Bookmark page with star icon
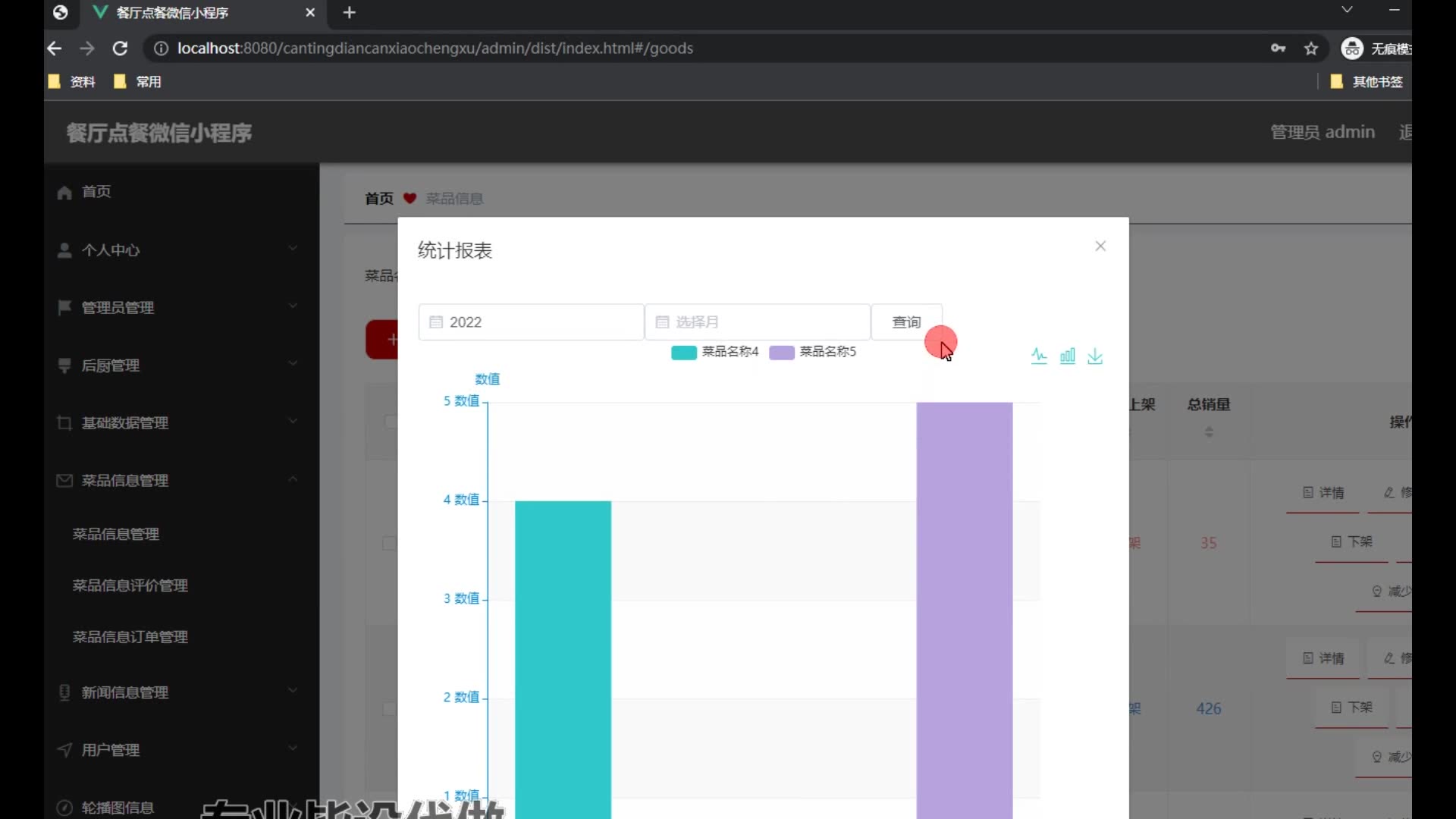This screenshot has width=1456, height=819. (1311, 49)
